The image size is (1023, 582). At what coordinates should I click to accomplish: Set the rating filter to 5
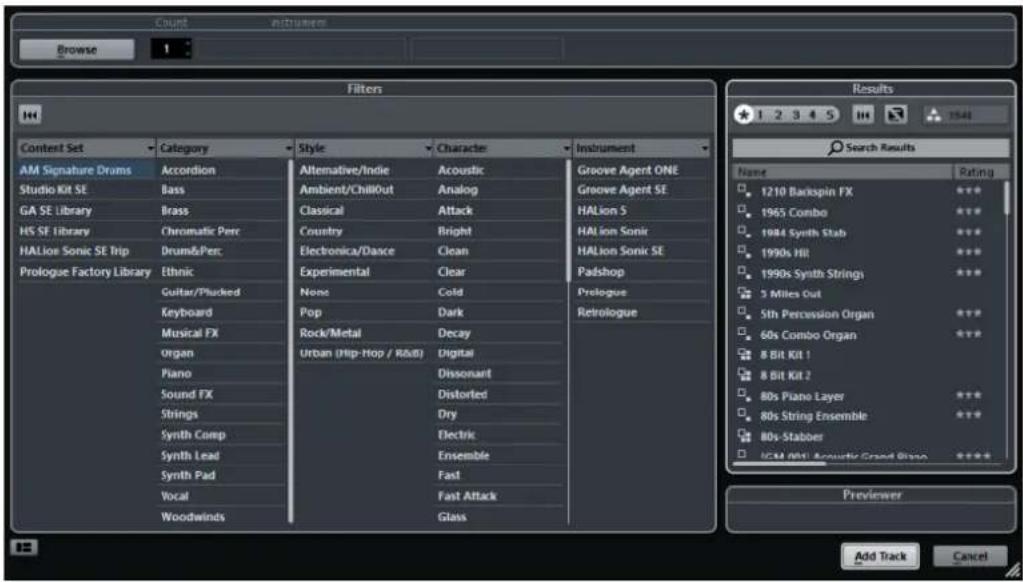pos(830,115)
